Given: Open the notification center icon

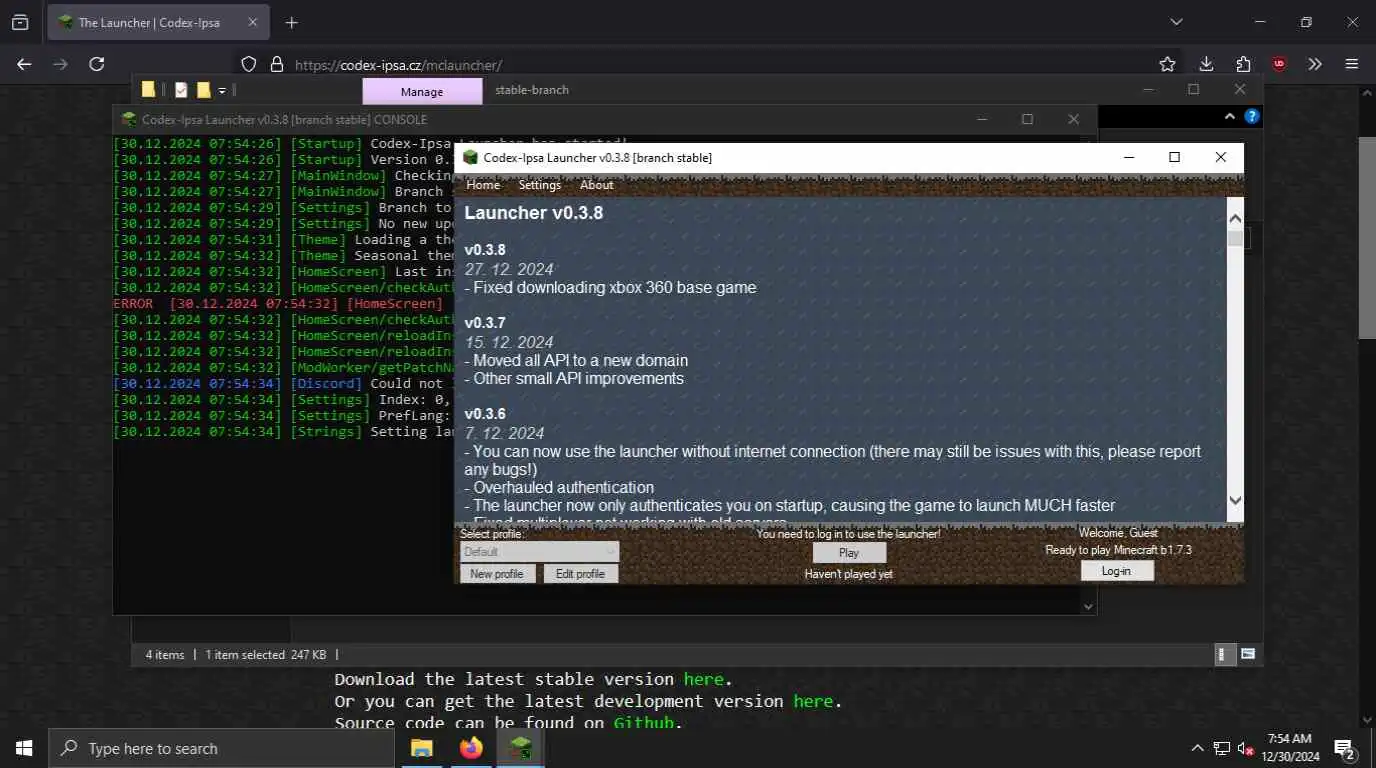Looking at the screenshot, I should tap(1344, 748).
